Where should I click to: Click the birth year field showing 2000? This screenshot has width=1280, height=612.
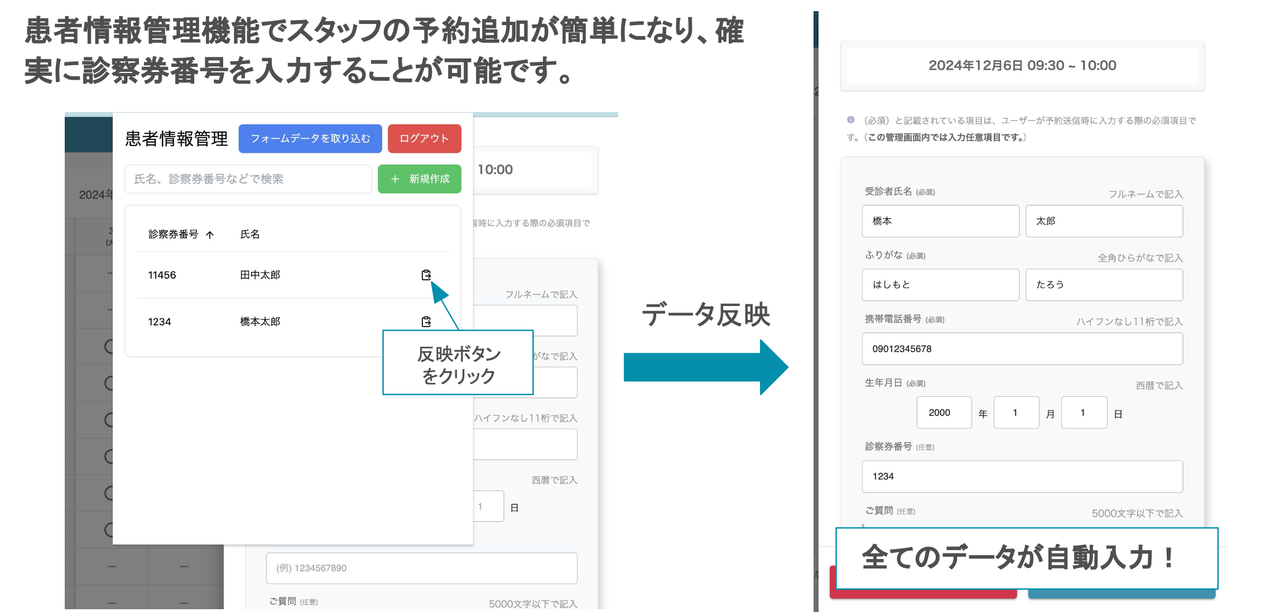(x=943, y=412)
